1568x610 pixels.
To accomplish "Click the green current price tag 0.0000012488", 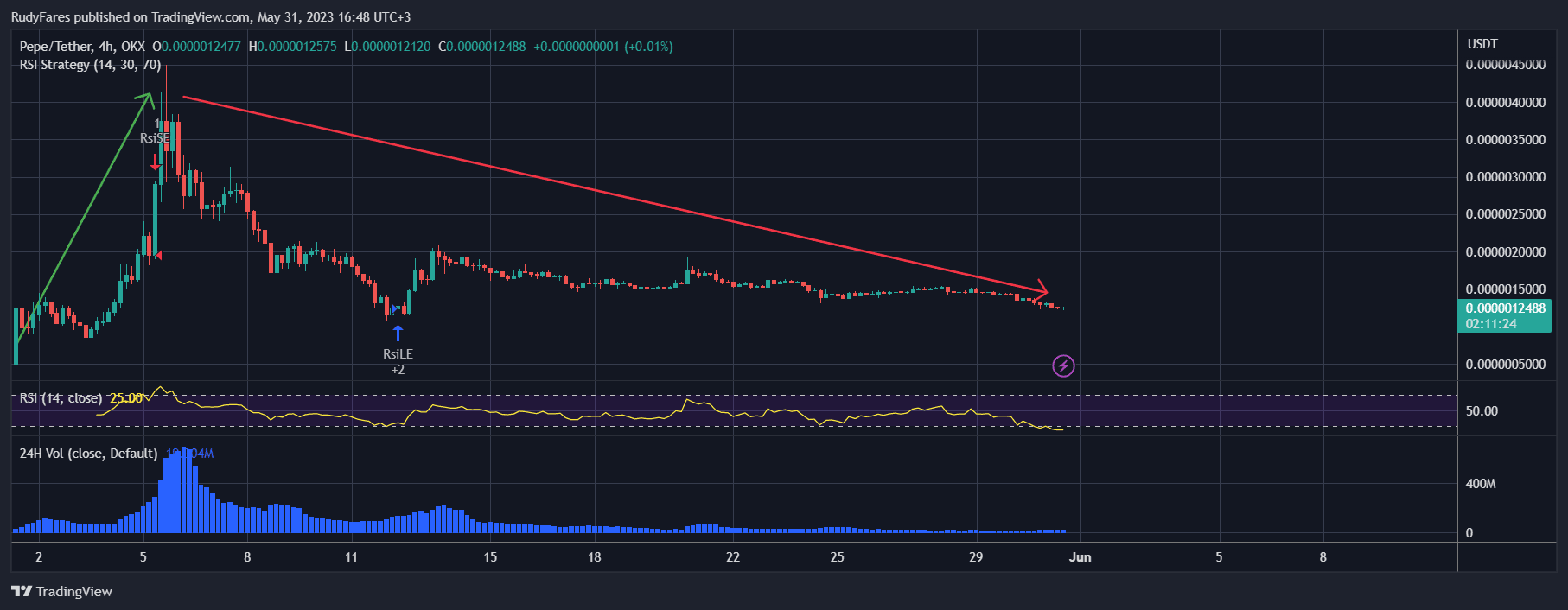I will click(x=1505, y=308).
